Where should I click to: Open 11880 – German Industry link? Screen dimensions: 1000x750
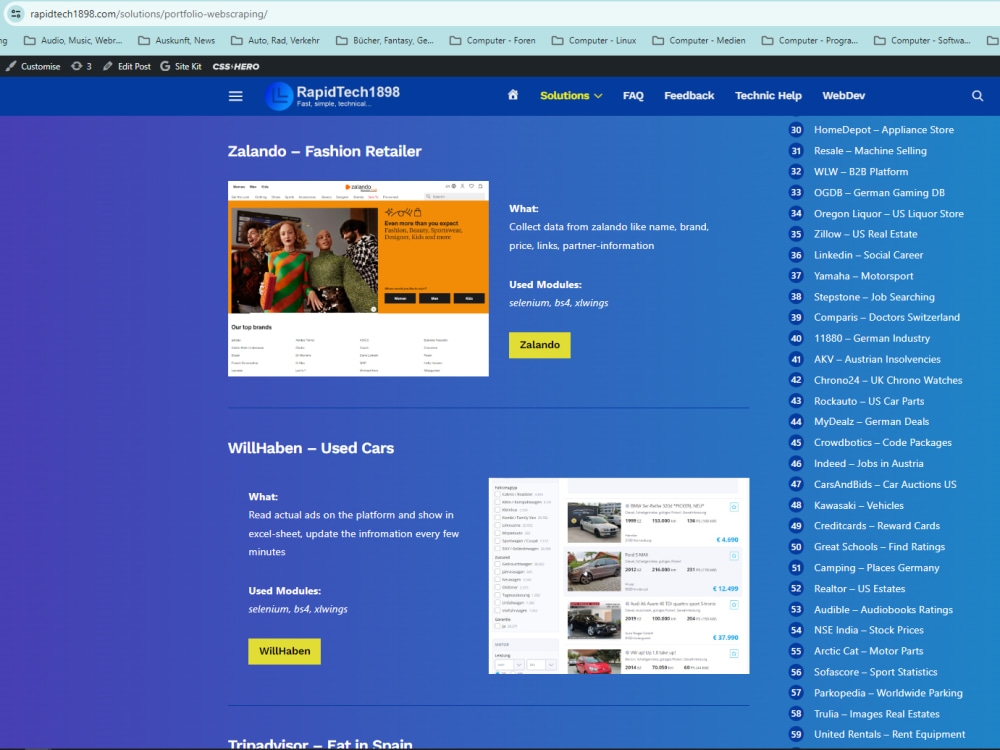[872, 339]
